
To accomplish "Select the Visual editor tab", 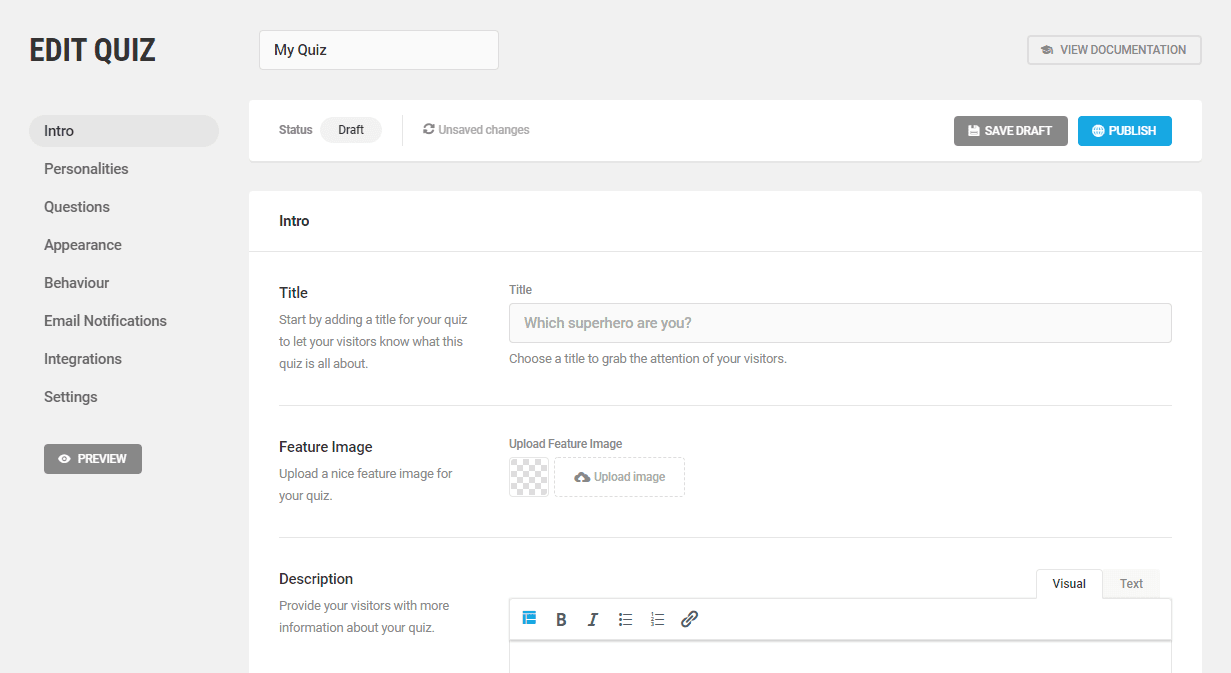I will pyautogui.click(x=1068, y=583).
